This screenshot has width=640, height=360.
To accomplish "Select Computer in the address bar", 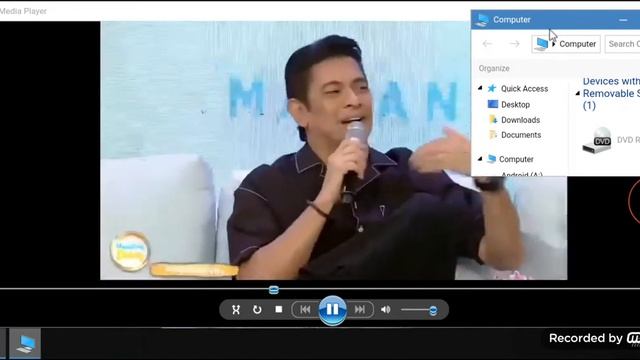I will click(x=578, y=44).
